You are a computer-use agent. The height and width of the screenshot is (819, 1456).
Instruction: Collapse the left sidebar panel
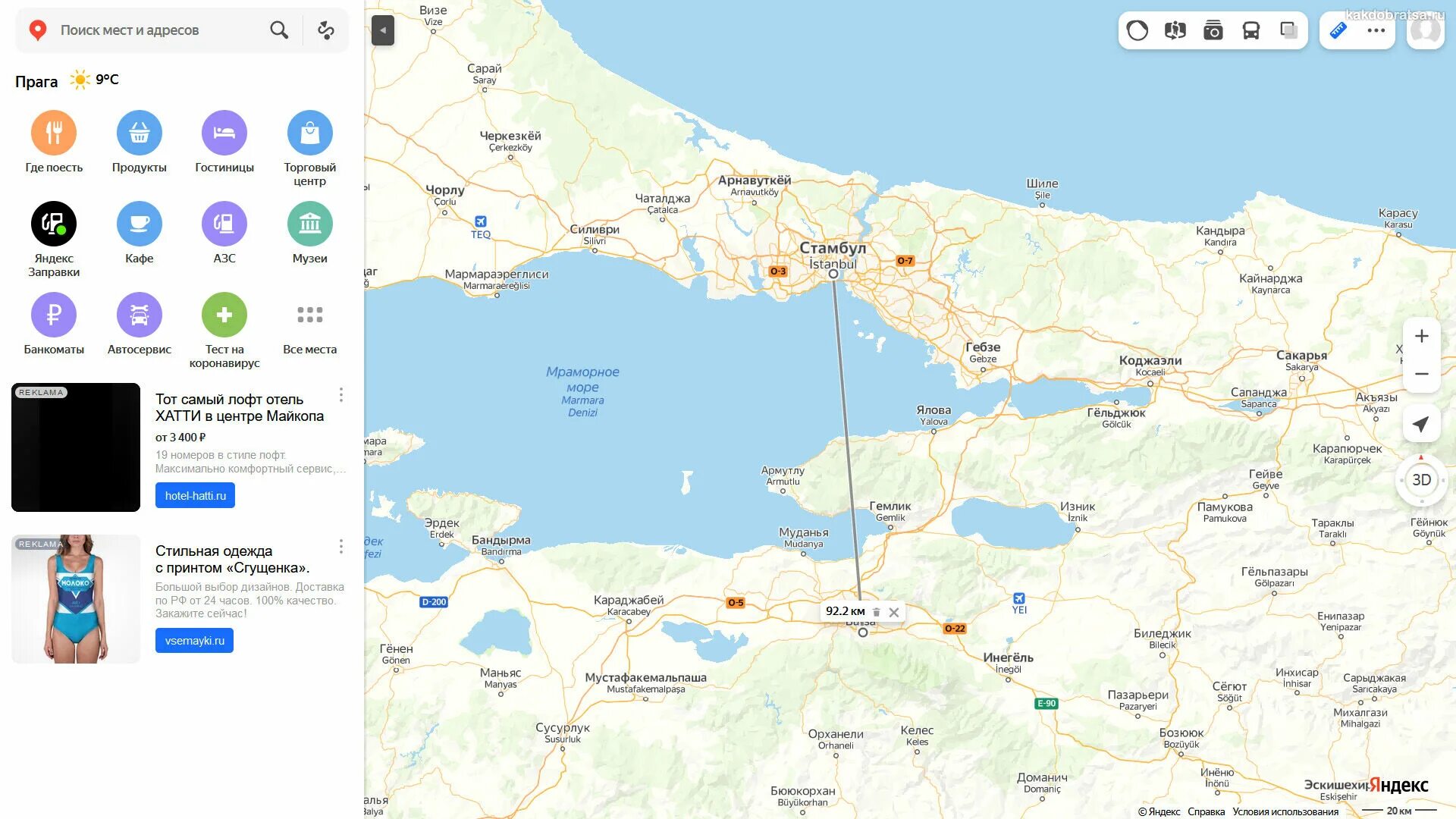point(383,30)
